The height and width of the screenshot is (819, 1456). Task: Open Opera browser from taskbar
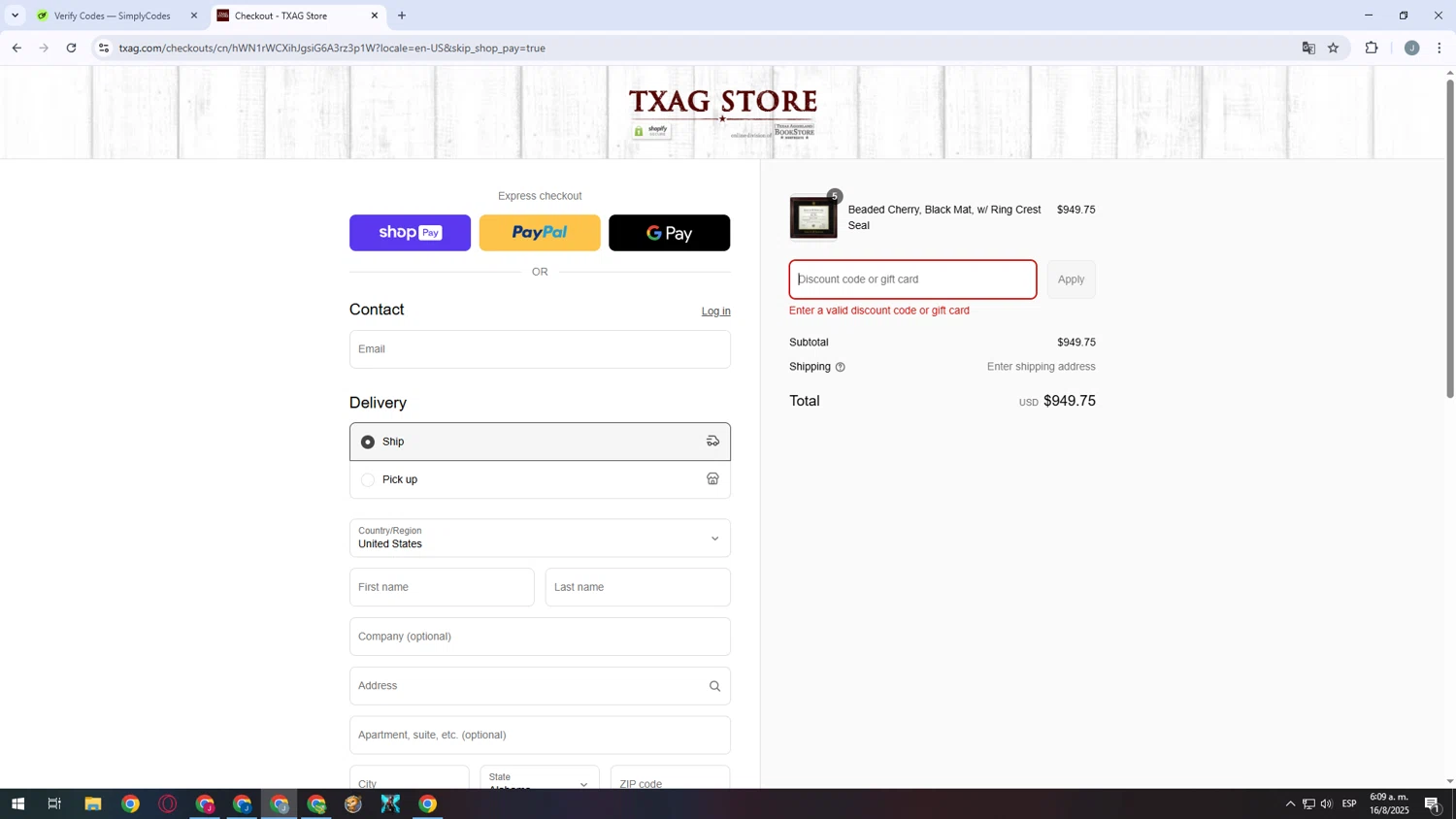point(168,803)
